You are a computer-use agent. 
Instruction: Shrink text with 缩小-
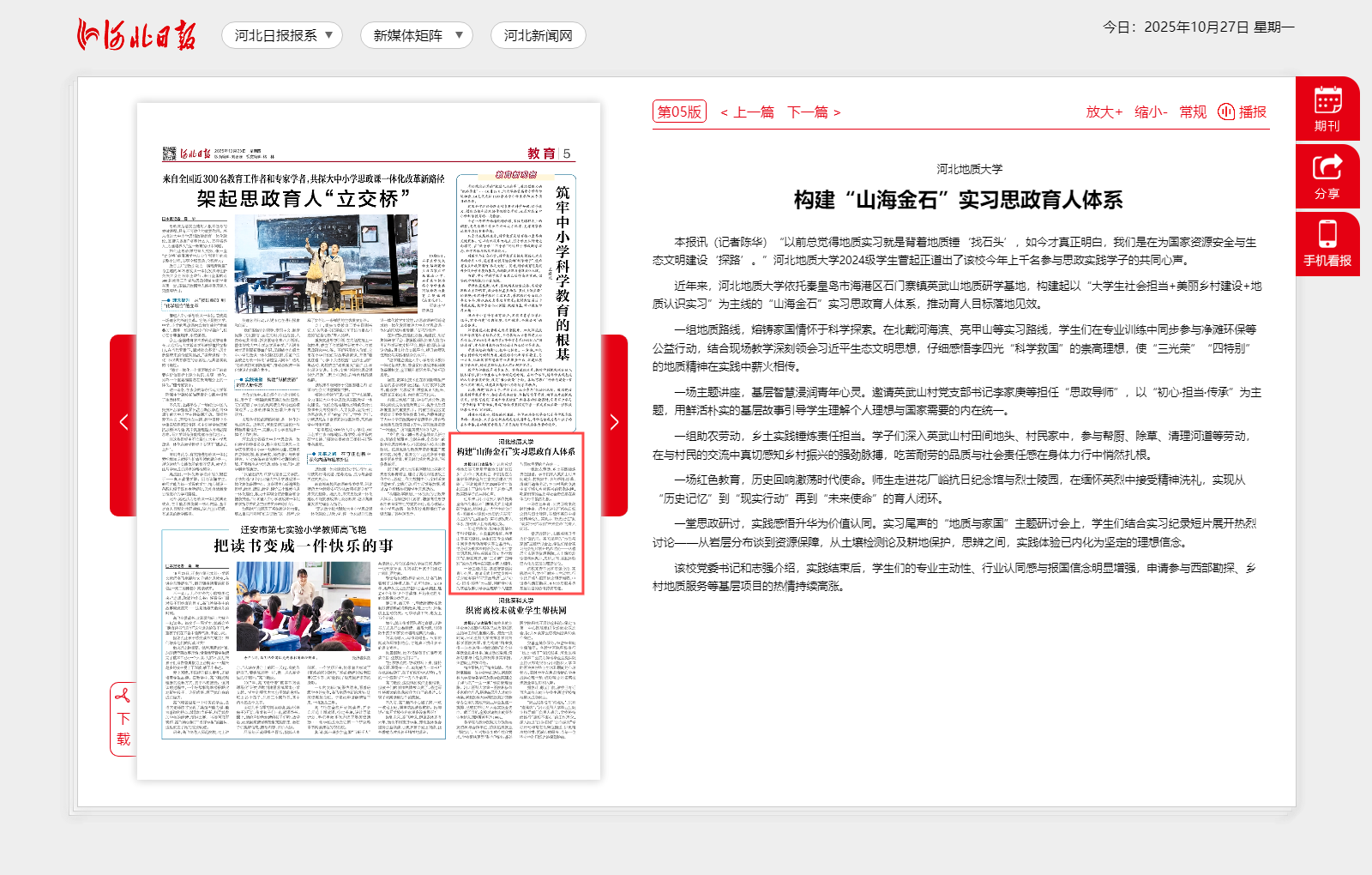click(x=1151, y=112)
